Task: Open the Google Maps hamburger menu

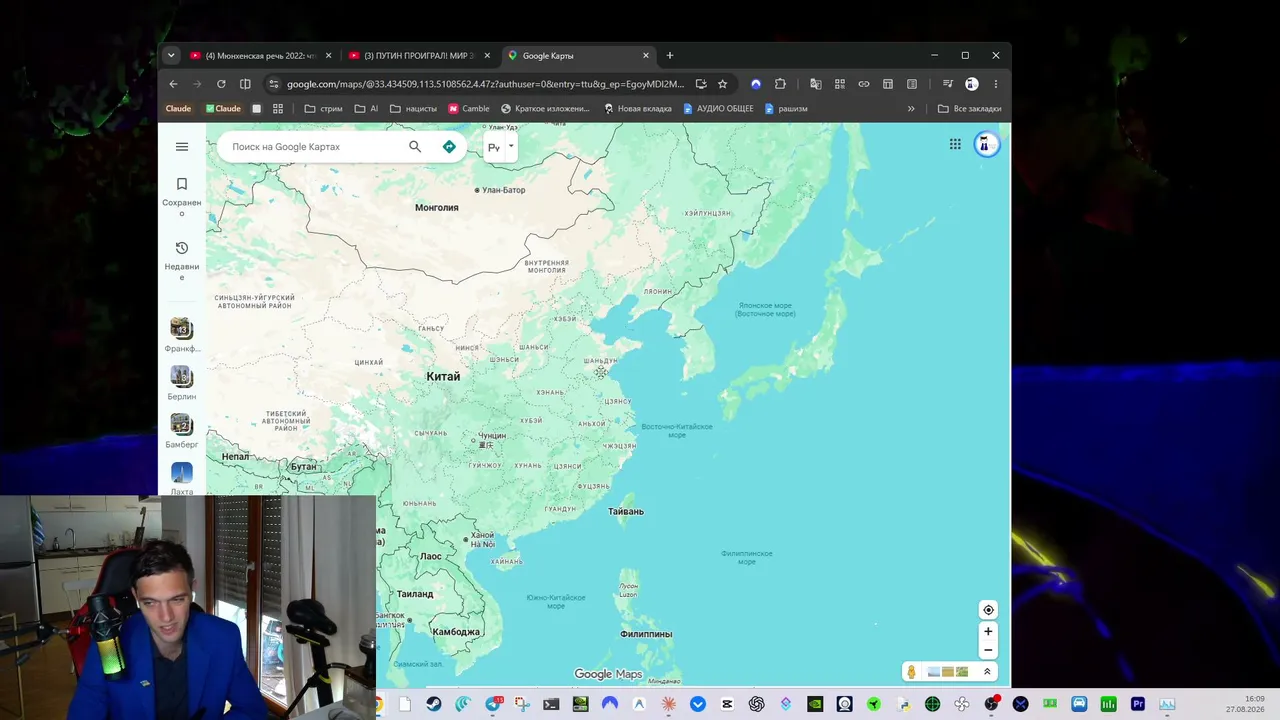Action: point(182,147)
